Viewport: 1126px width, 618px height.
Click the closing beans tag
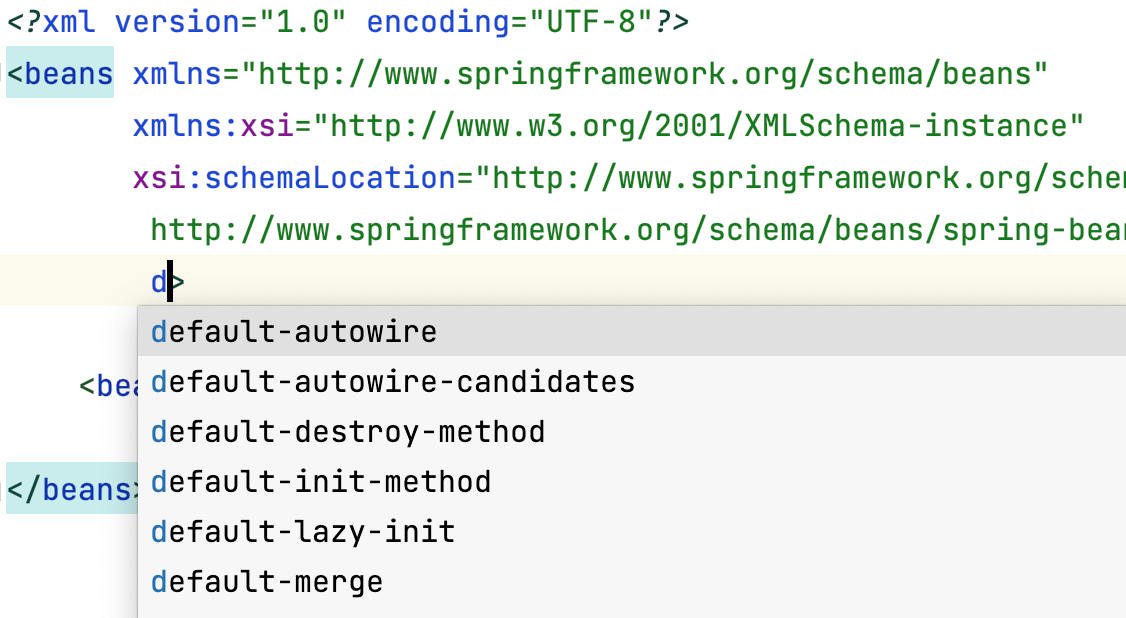[x=73, y=490]
